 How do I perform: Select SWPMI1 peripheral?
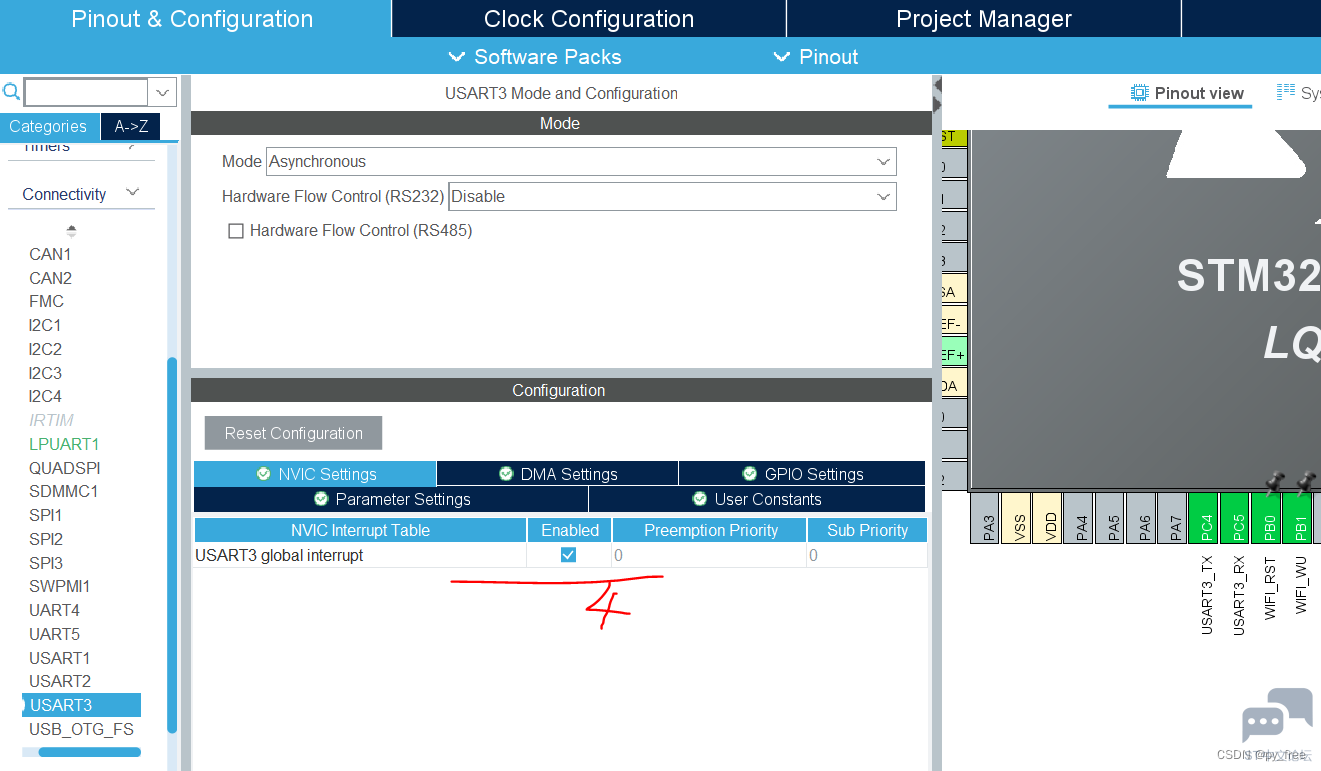coord(59,586)
